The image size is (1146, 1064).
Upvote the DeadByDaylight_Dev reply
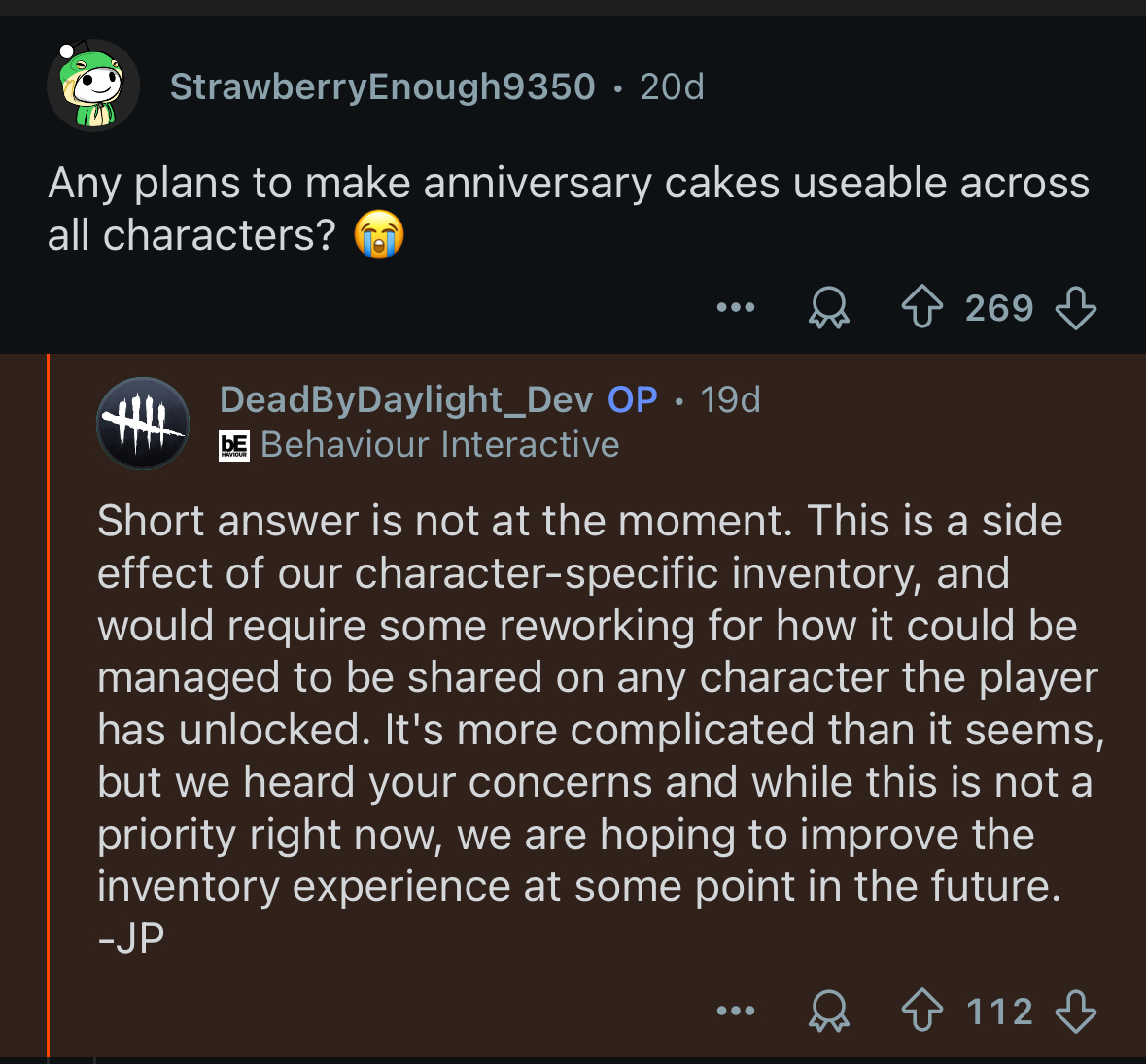tap(921, 1012)
